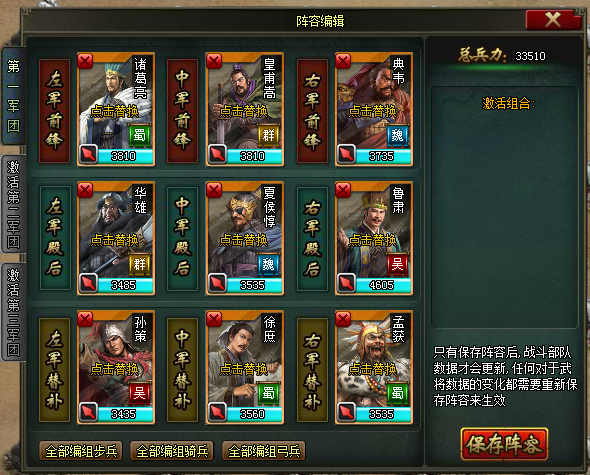Switch to 第一军团 tab
Screen dimensions: 590x475
coord(14,96)
